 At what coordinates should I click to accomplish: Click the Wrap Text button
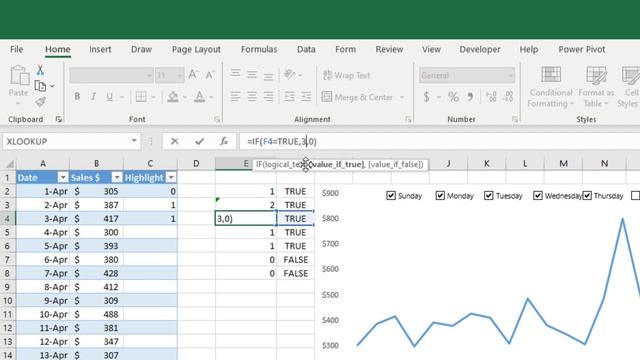[346, 75]
